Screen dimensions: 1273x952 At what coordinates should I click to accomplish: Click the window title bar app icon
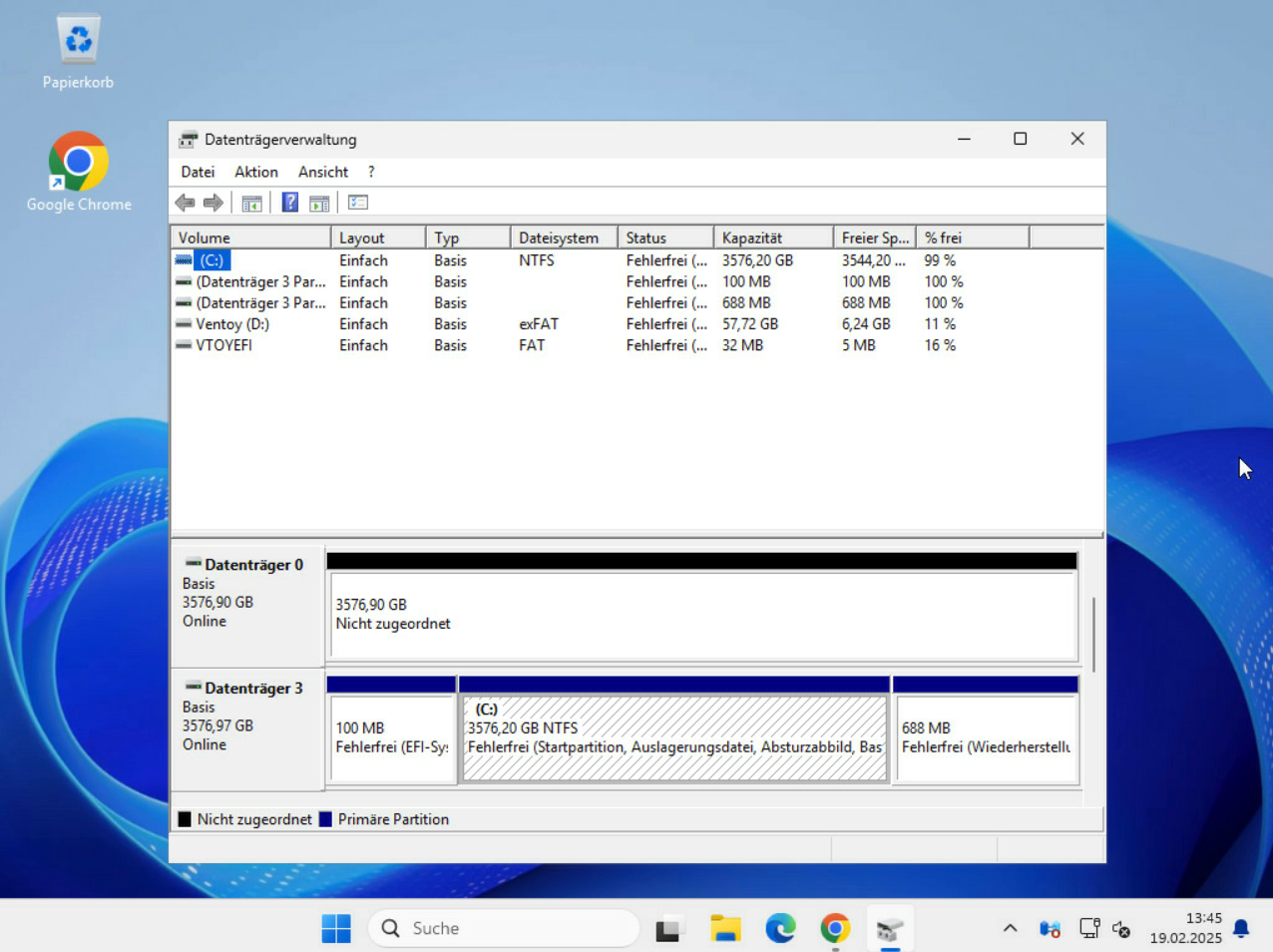pos(188,140)
